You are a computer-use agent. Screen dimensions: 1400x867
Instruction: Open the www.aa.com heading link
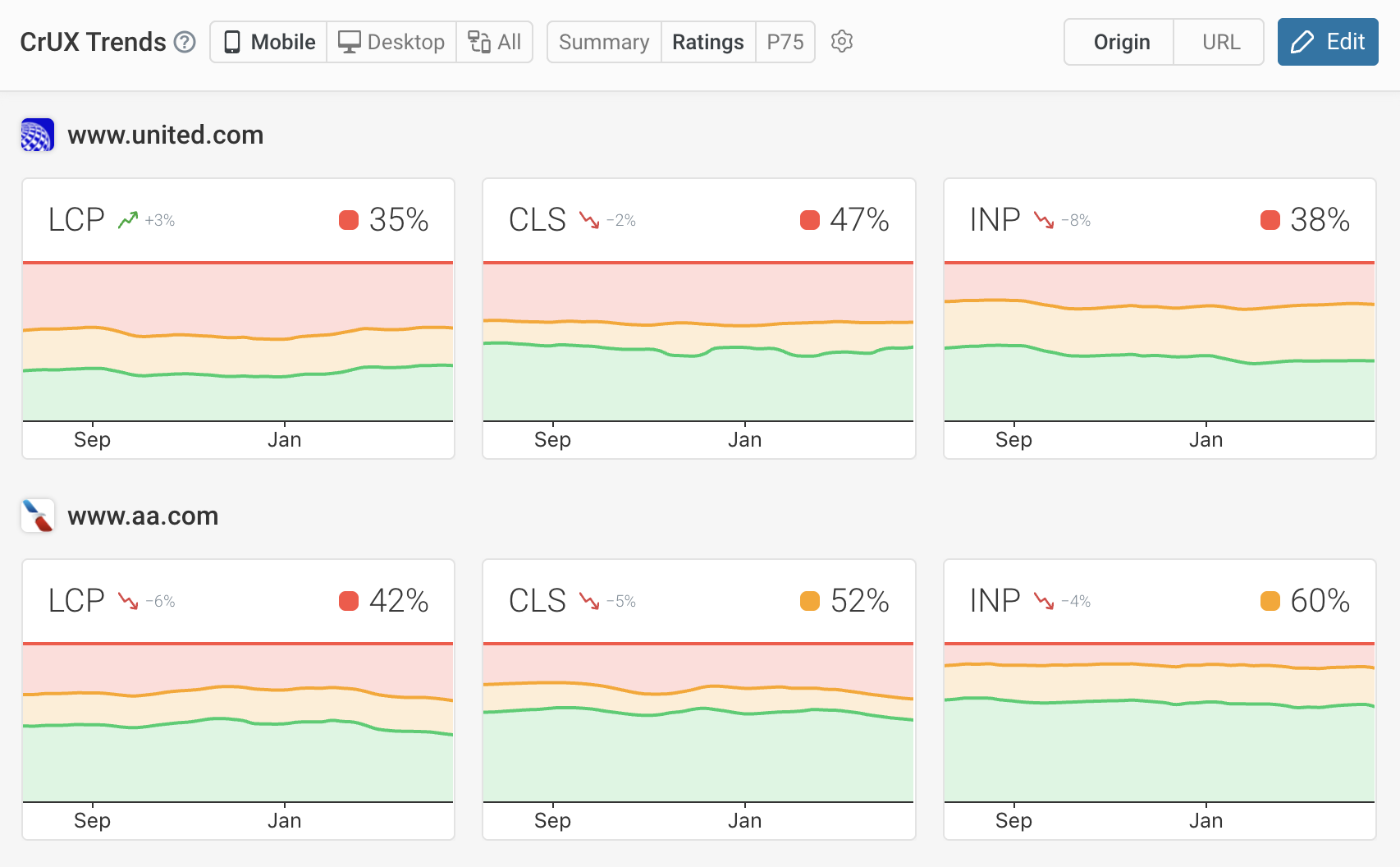(143, 516)
